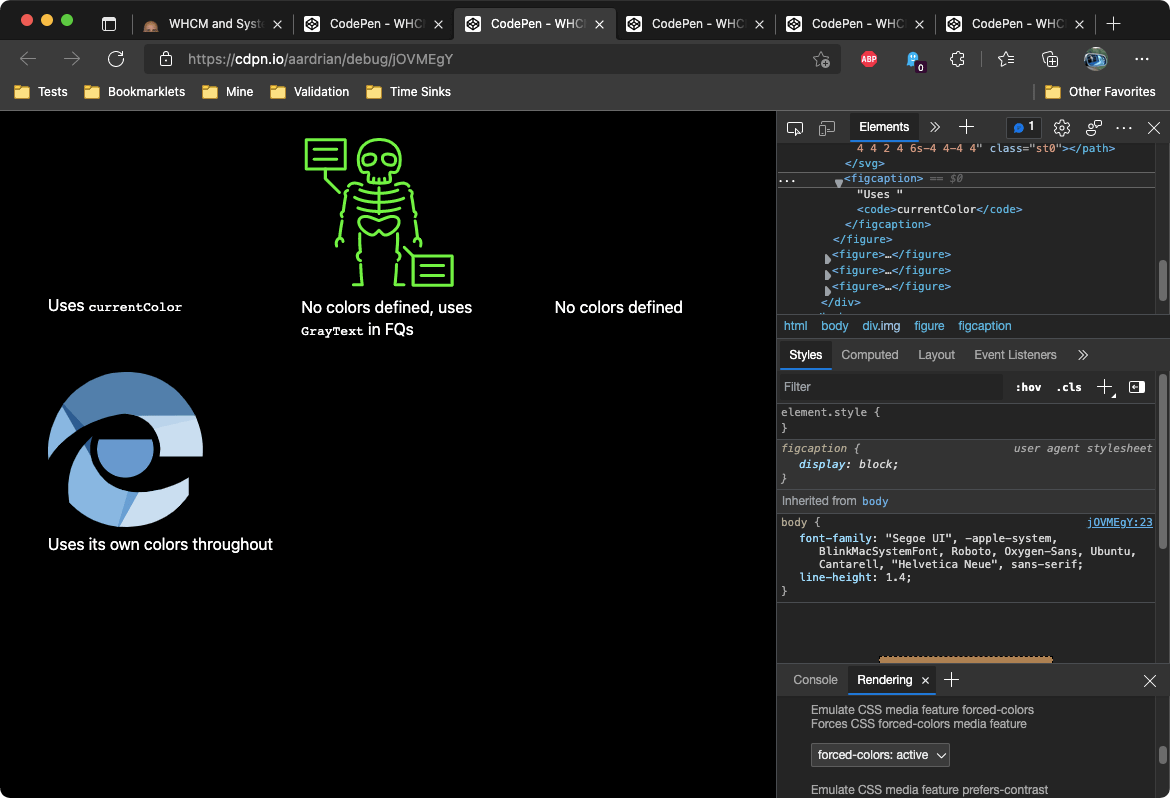Screen dimensions: 1170x798
Task: Add a new style rule plus icon
Action: pos(1105,387)
